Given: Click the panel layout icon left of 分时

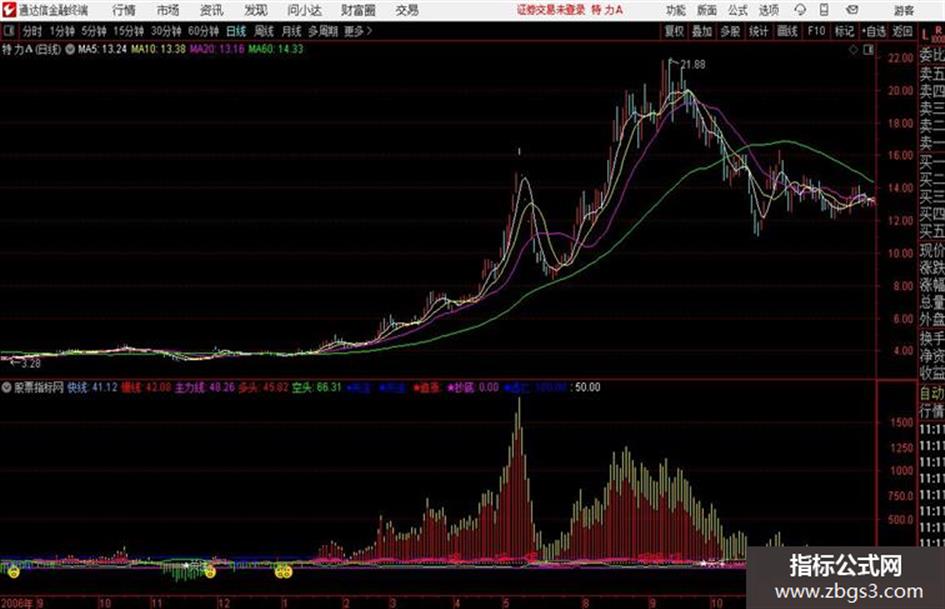Looking at the screenshot, I should coord(8,31).
